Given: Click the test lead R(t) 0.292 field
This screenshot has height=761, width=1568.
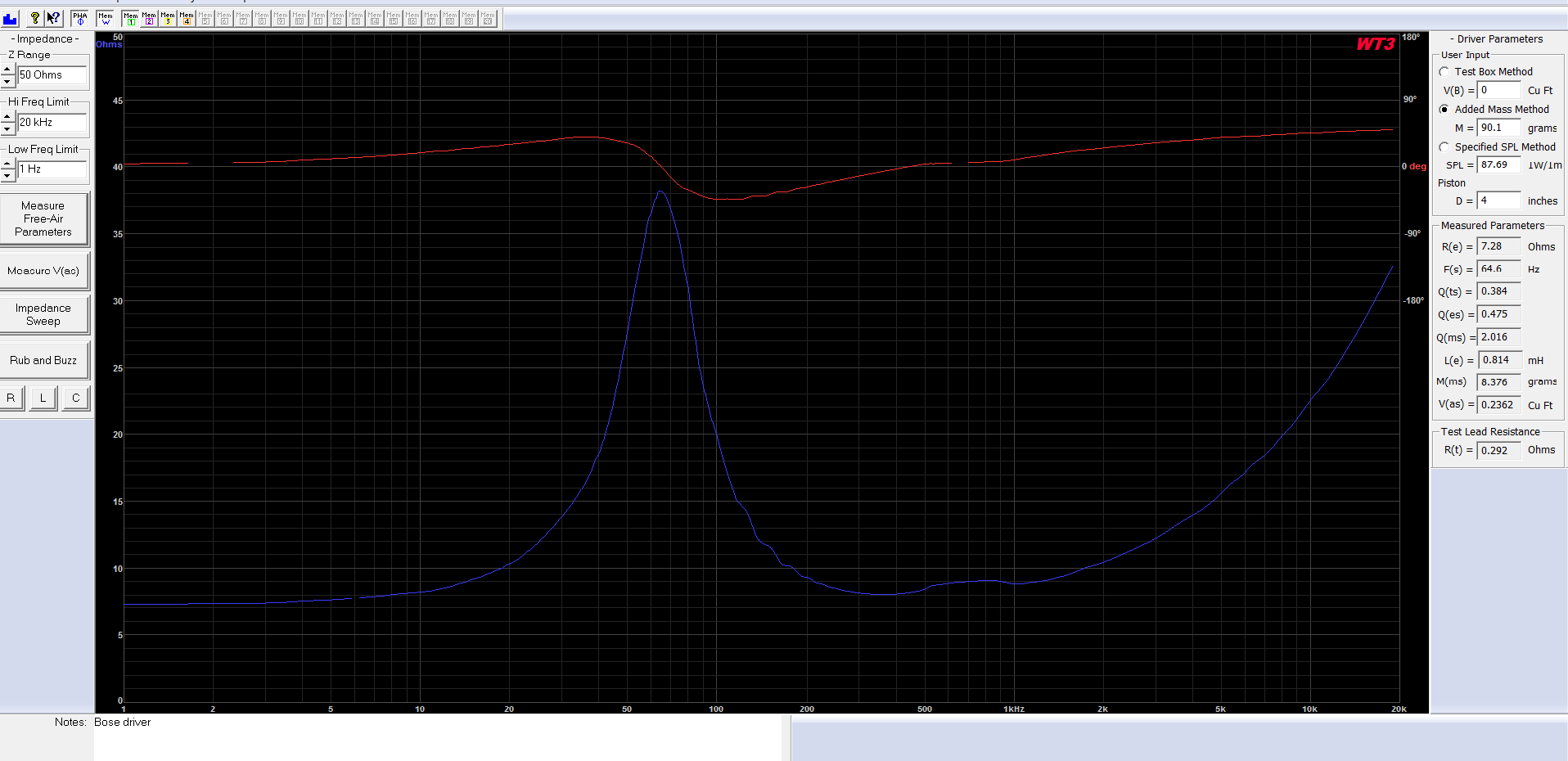Looking at the screenshot, I should click(1499, 451).
